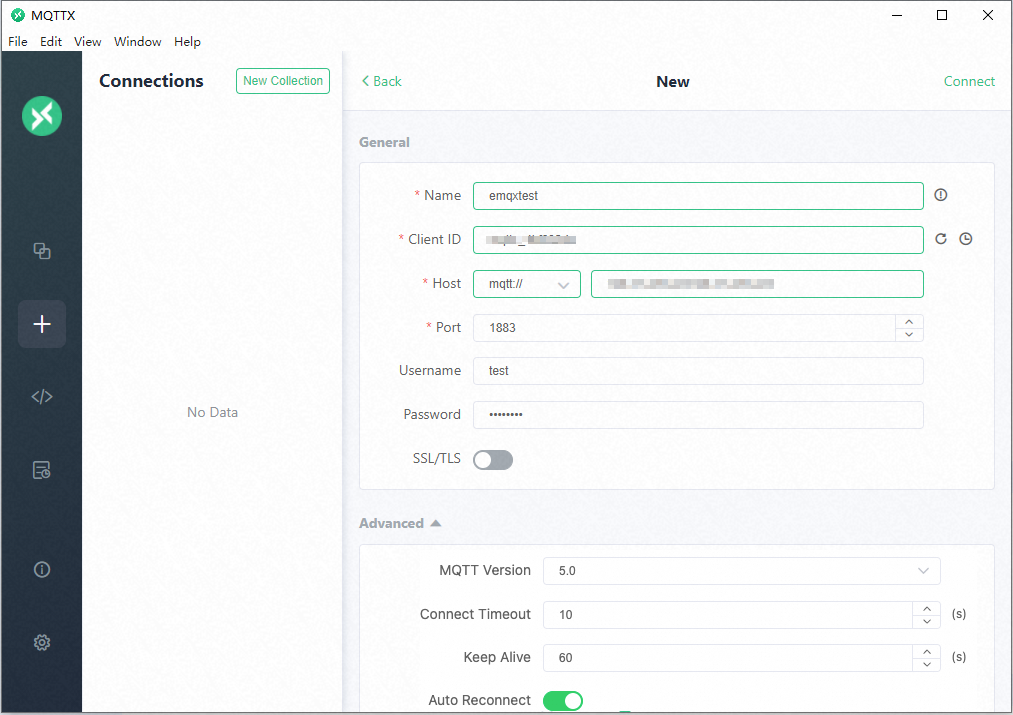Maximize the MQTTX window

tap(942, 15)
